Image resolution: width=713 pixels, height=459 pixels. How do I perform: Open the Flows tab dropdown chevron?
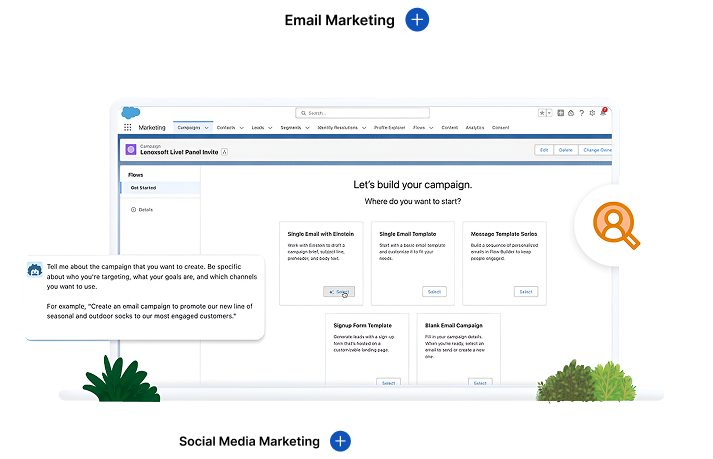[x=431, y=128]
